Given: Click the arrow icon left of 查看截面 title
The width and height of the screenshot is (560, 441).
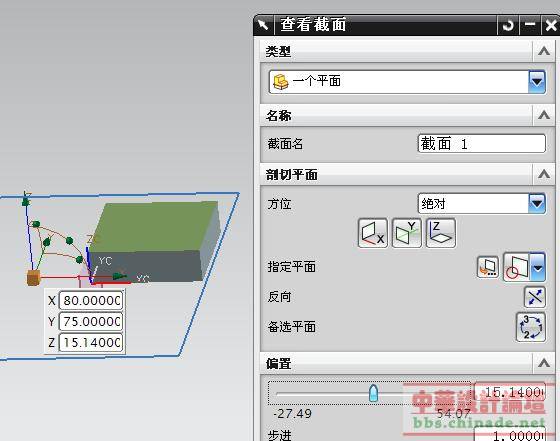Looking at the screenshot, I should tap(264, 25).
